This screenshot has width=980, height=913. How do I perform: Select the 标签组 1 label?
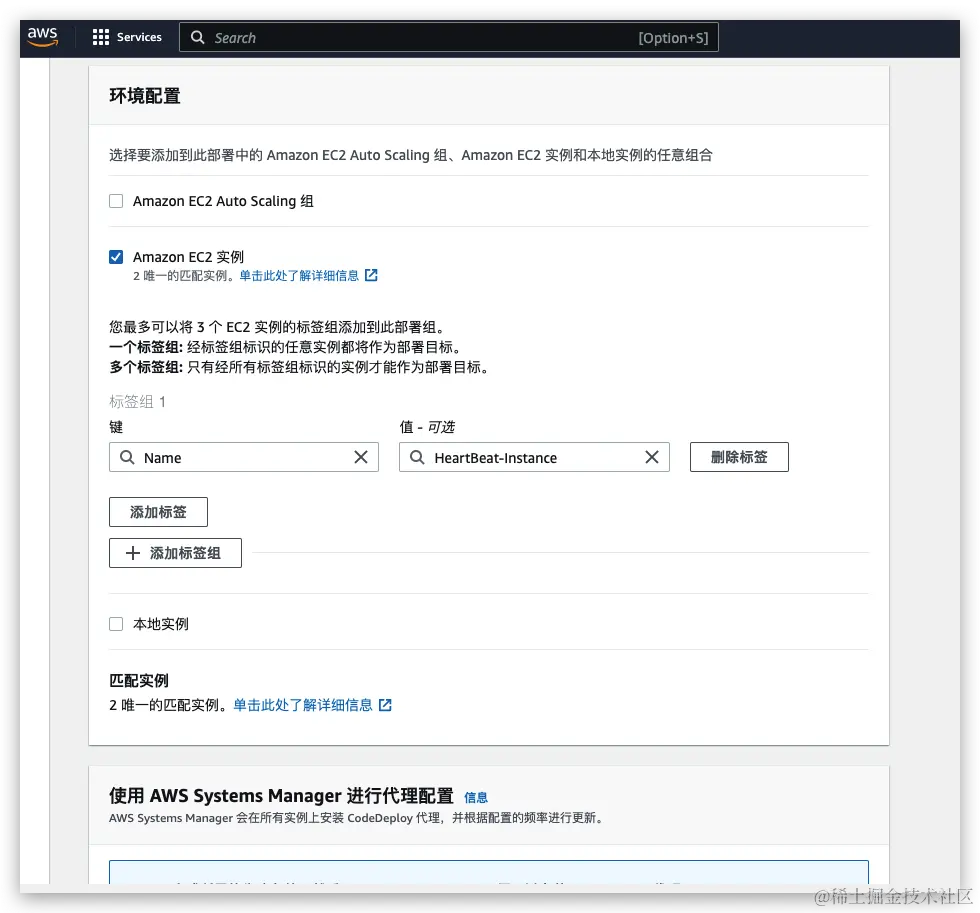[138, 402]
